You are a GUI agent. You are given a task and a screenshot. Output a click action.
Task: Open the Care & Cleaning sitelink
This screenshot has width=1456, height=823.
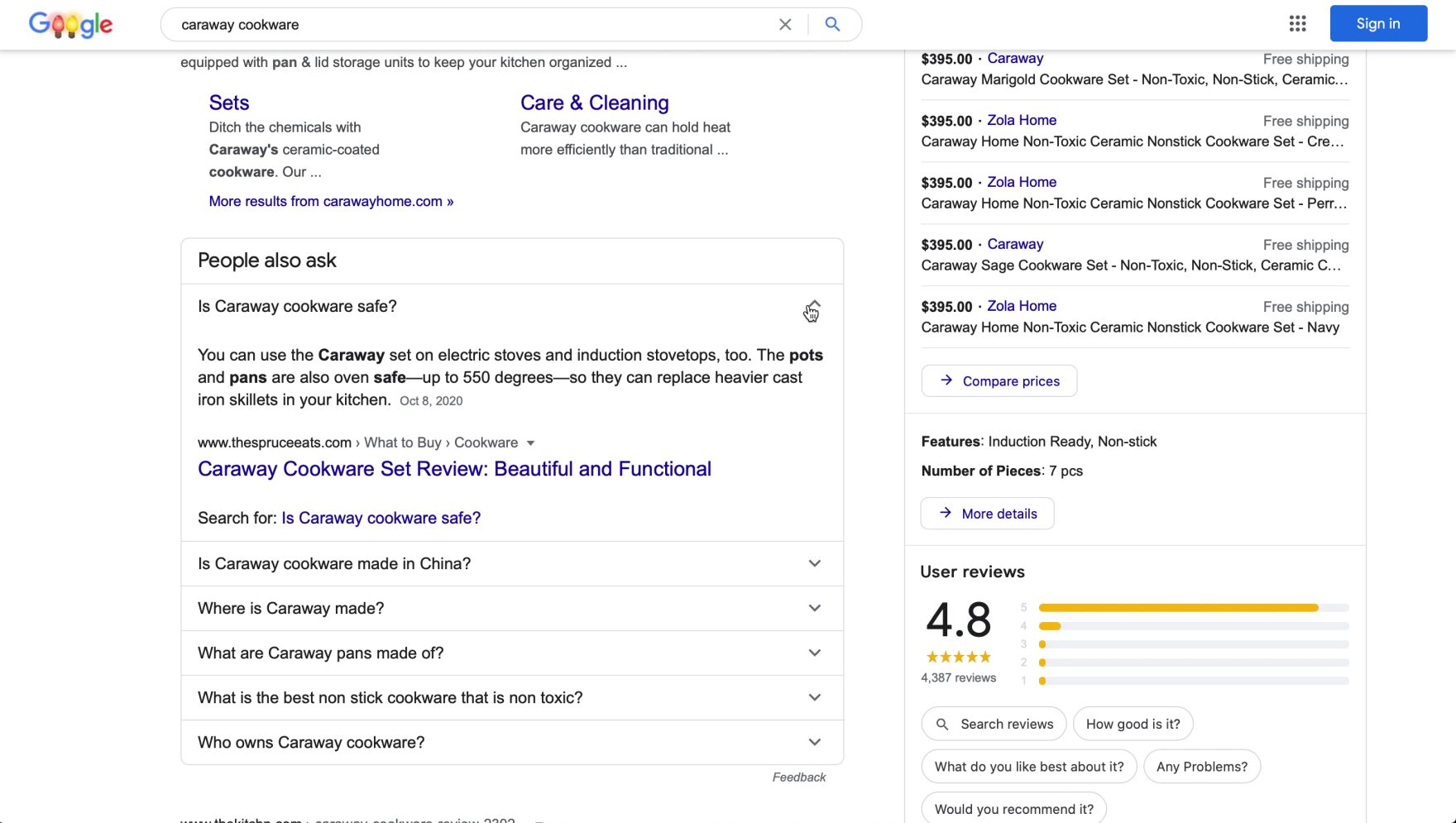click(594, 103)
